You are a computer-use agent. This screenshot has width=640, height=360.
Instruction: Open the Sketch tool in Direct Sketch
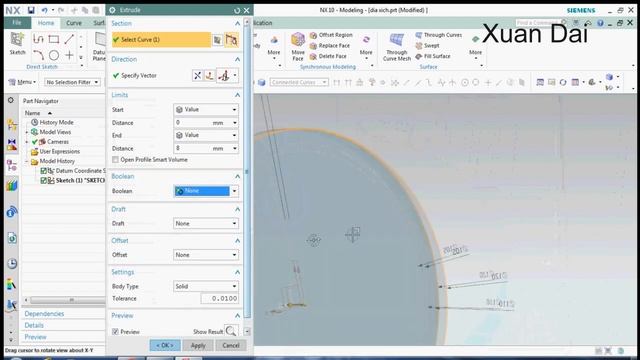(x=17, y=44)
